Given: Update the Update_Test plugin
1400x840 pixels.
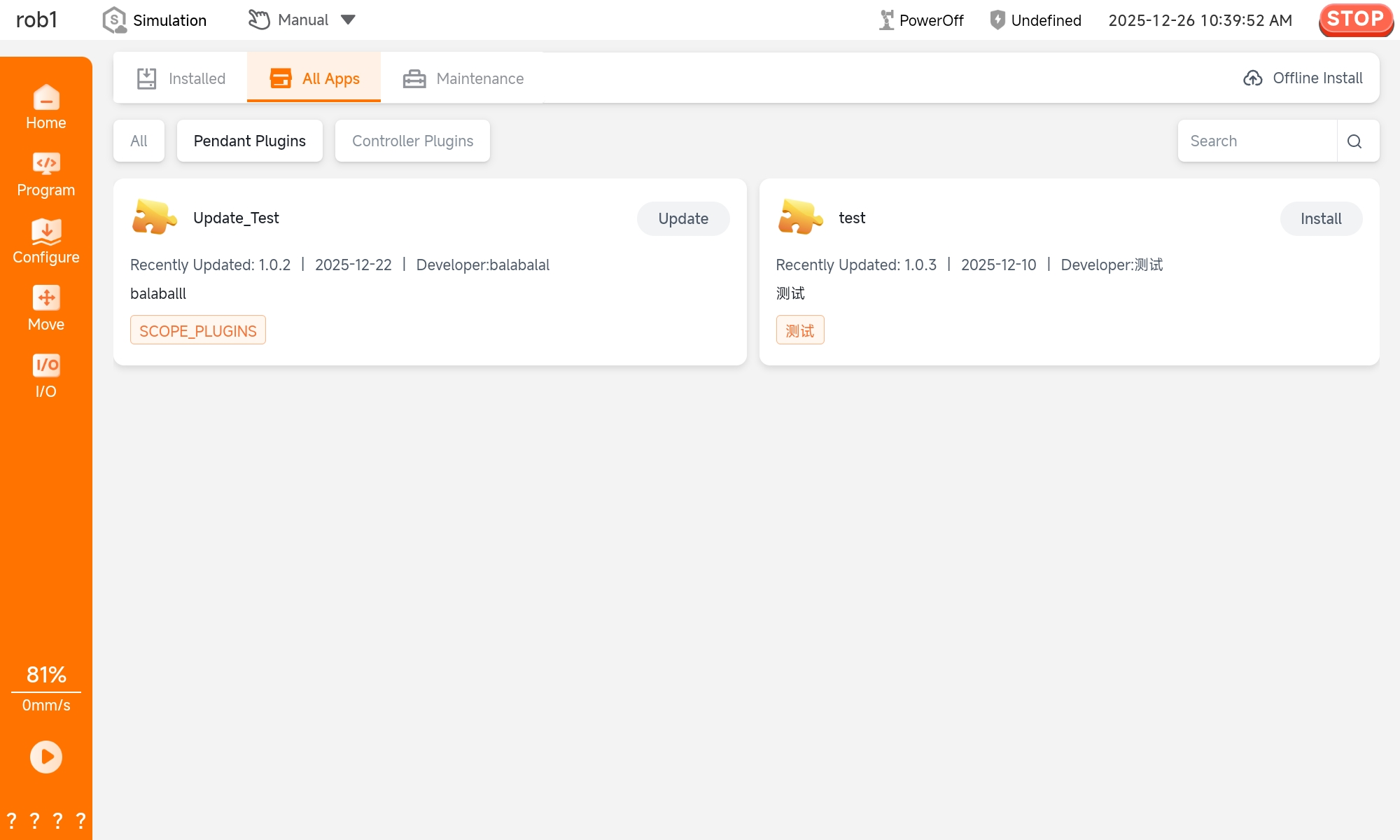Looking at the screenshot, I should [683, 218].
